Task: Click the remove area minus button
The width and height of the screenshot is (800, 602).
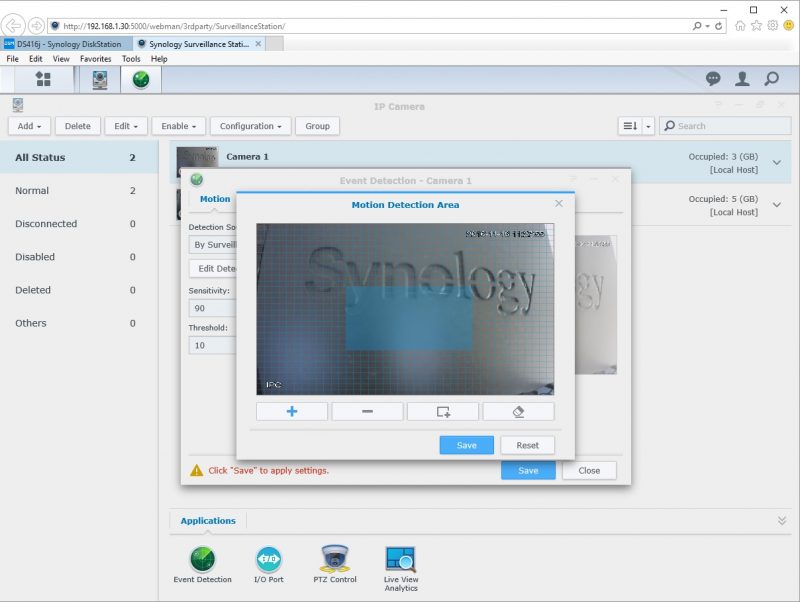Action: click(367, 411)
